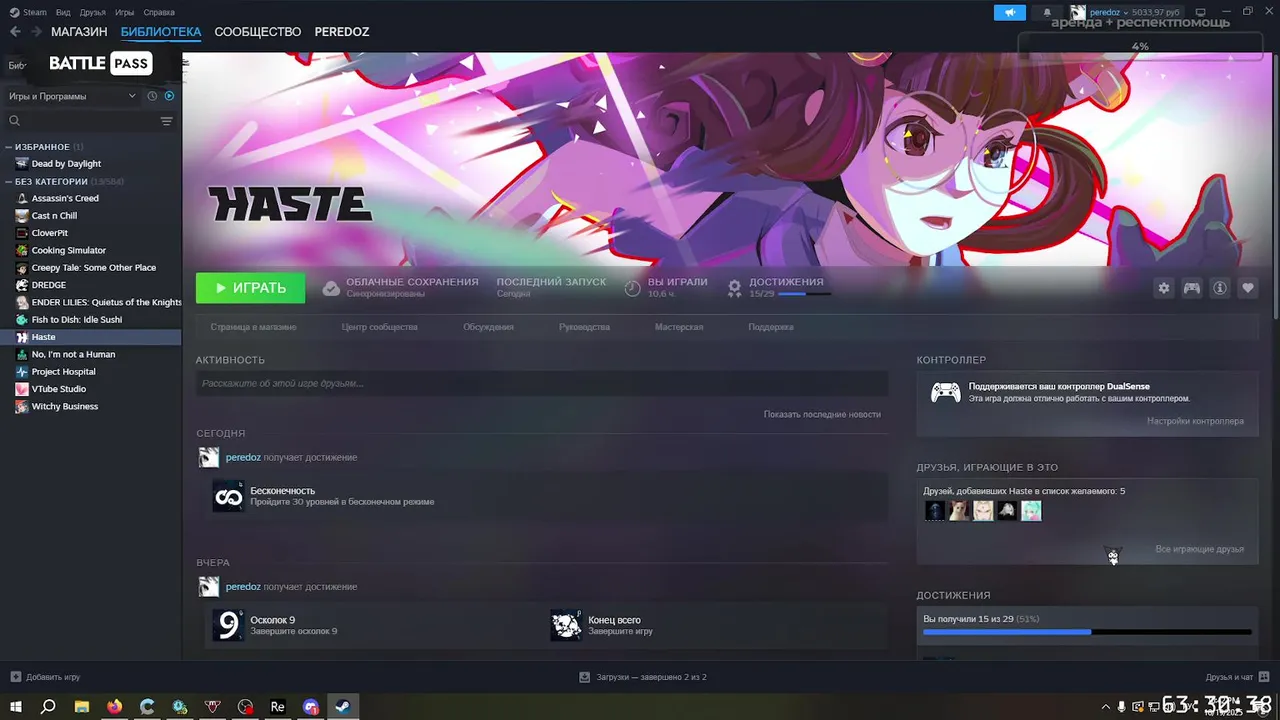The image size is (1280, 720).
Task: Open Мастерская link
Action: point(679,327)
